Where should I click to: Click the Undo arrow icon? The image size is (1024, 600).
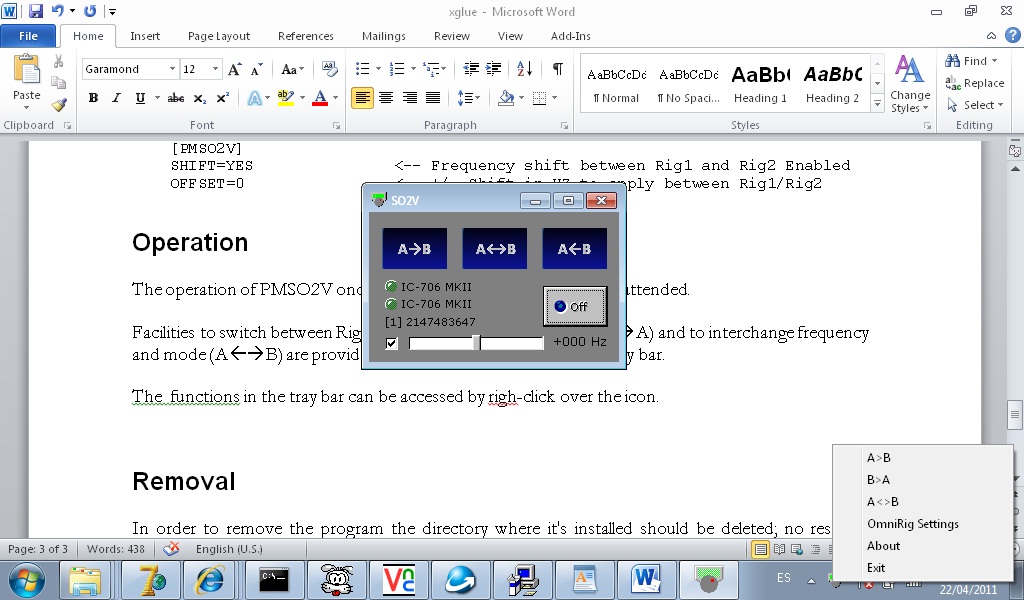[57, 11]
